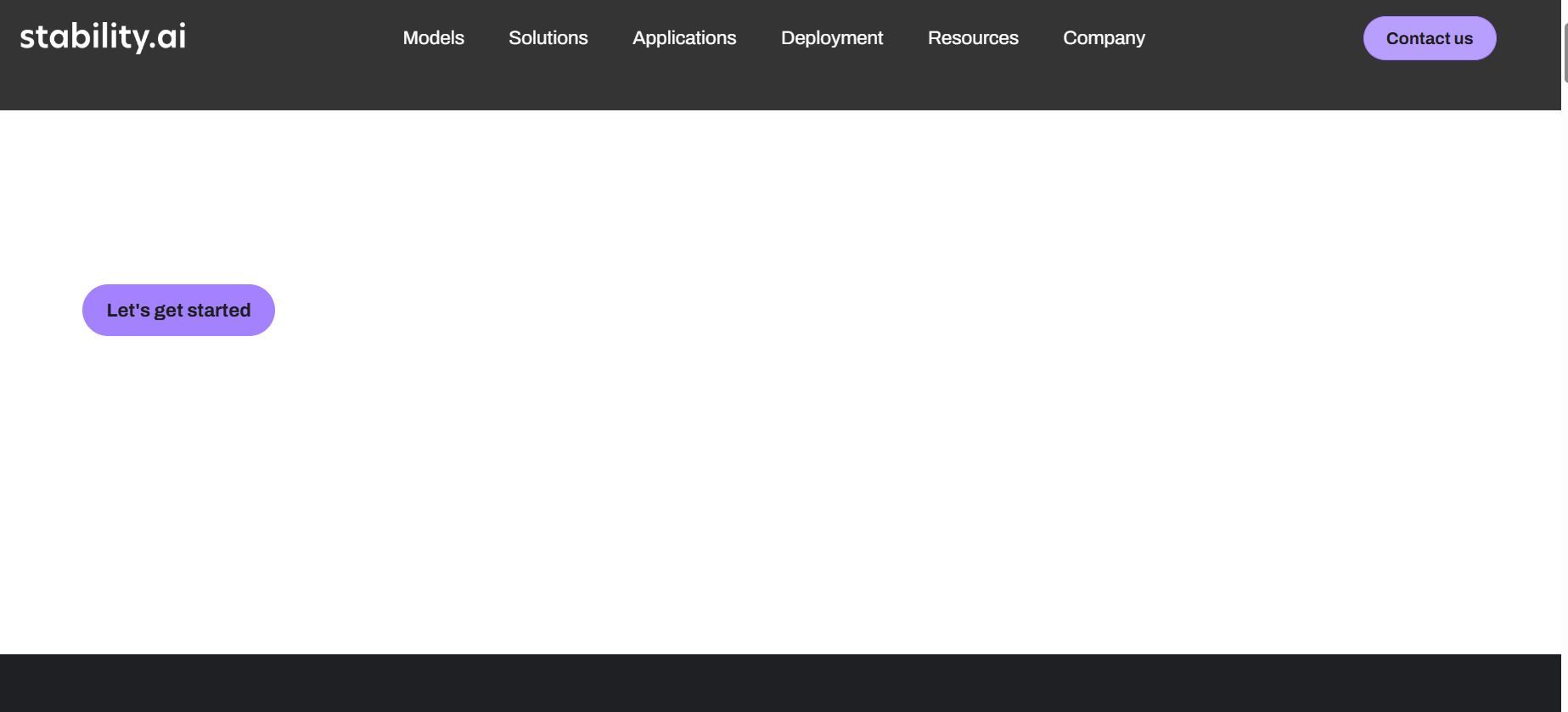The width and height of the screenshot is (1568, 712).
Task: Click the Resources link in the header
Action: [x=972, y=38]
